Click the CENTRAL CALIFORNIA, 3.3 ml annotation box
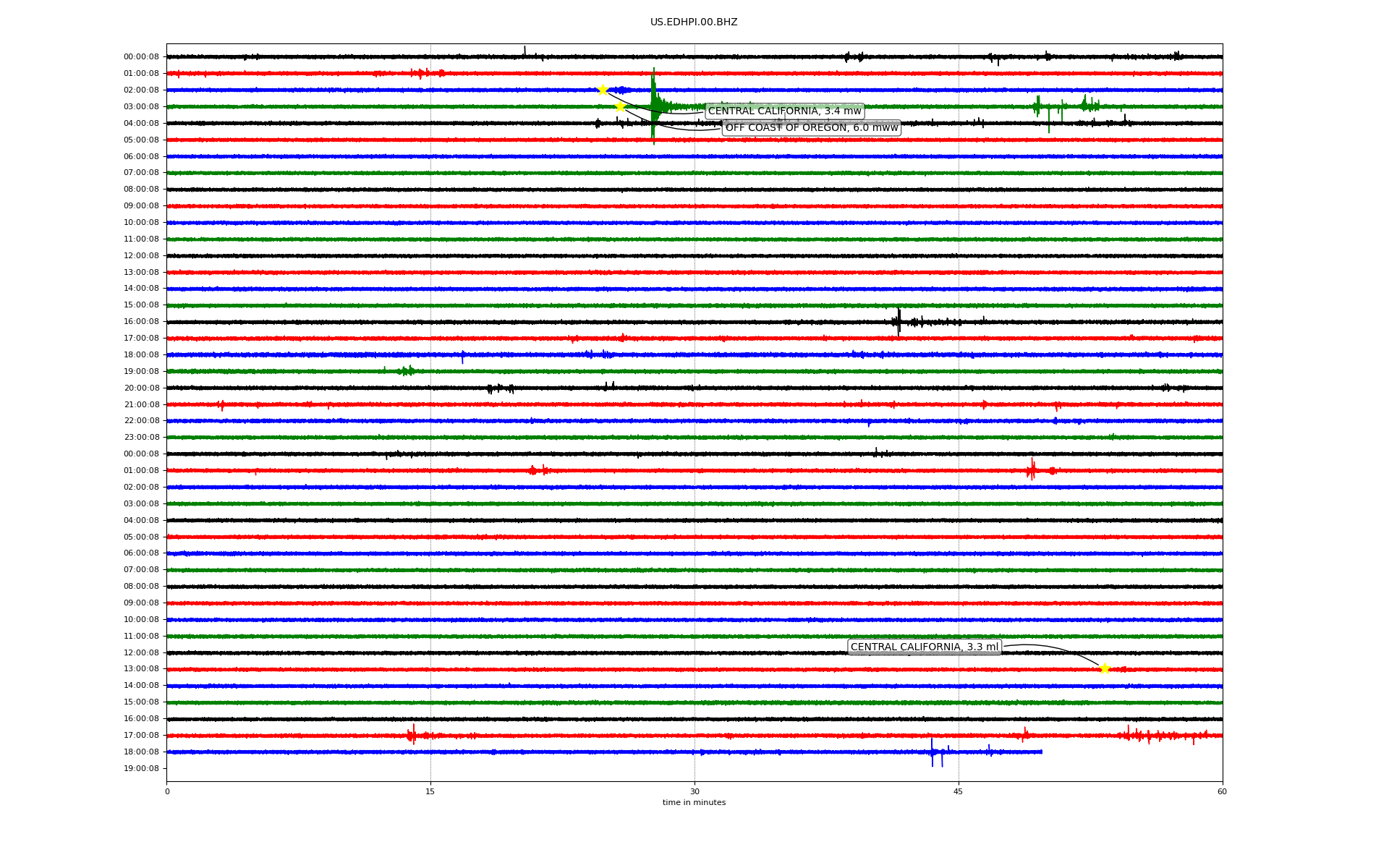This screenshot has height=868, width=1389. tap(924, 647)
